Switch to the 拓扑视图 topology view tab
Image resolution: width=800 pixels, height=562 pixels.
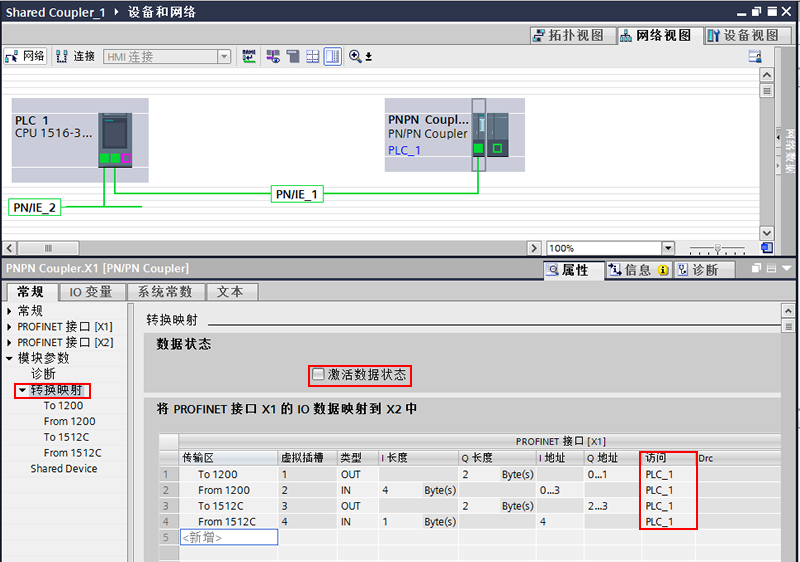pos(572,35)
